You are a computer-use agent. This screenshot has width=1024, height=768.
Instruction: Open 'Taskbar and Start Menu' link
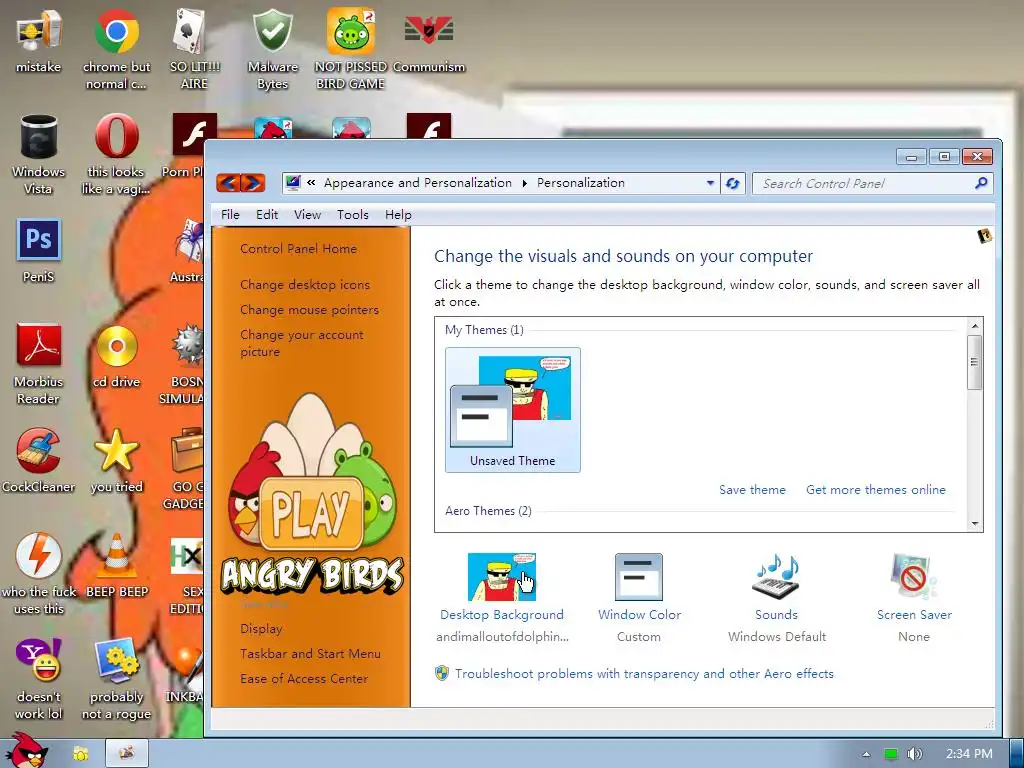point(310,654)
